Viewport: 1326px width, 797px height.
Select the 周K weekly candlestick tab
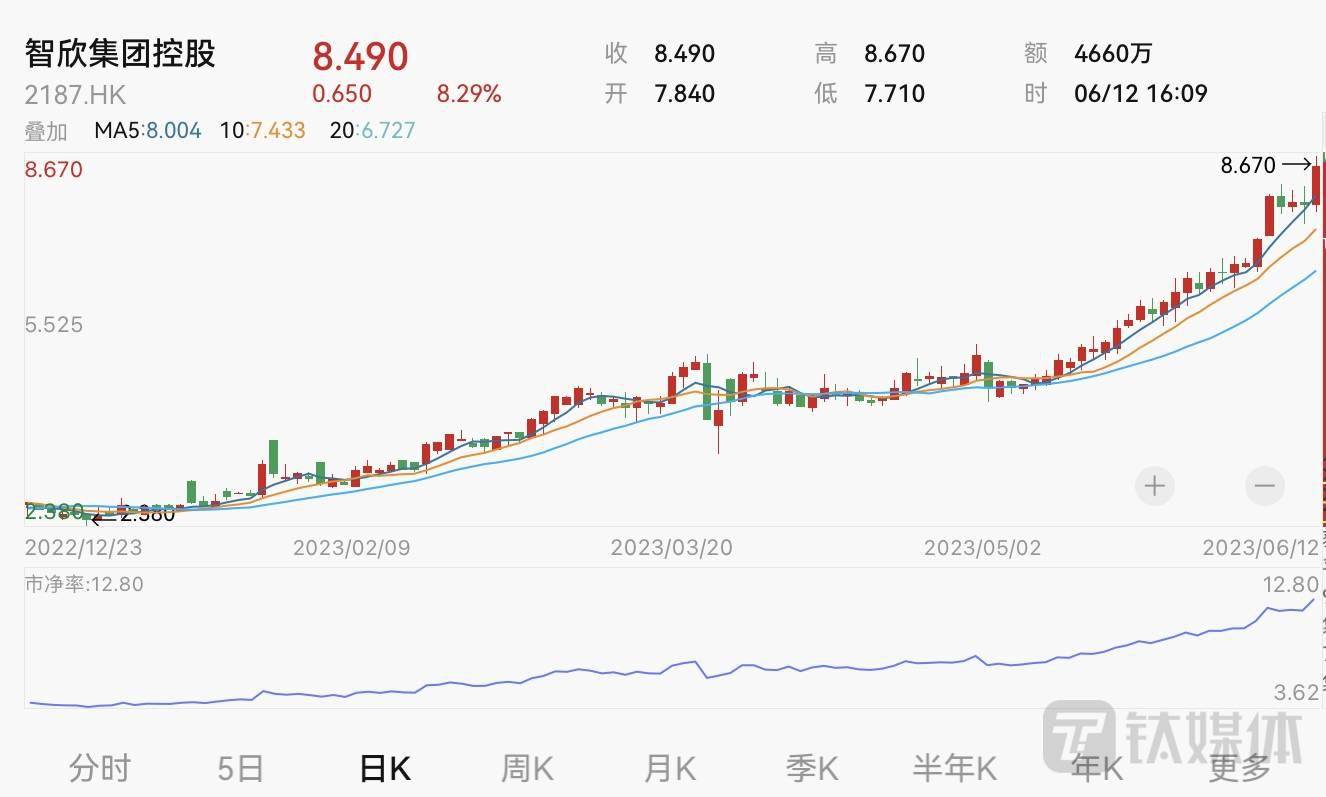527,768
